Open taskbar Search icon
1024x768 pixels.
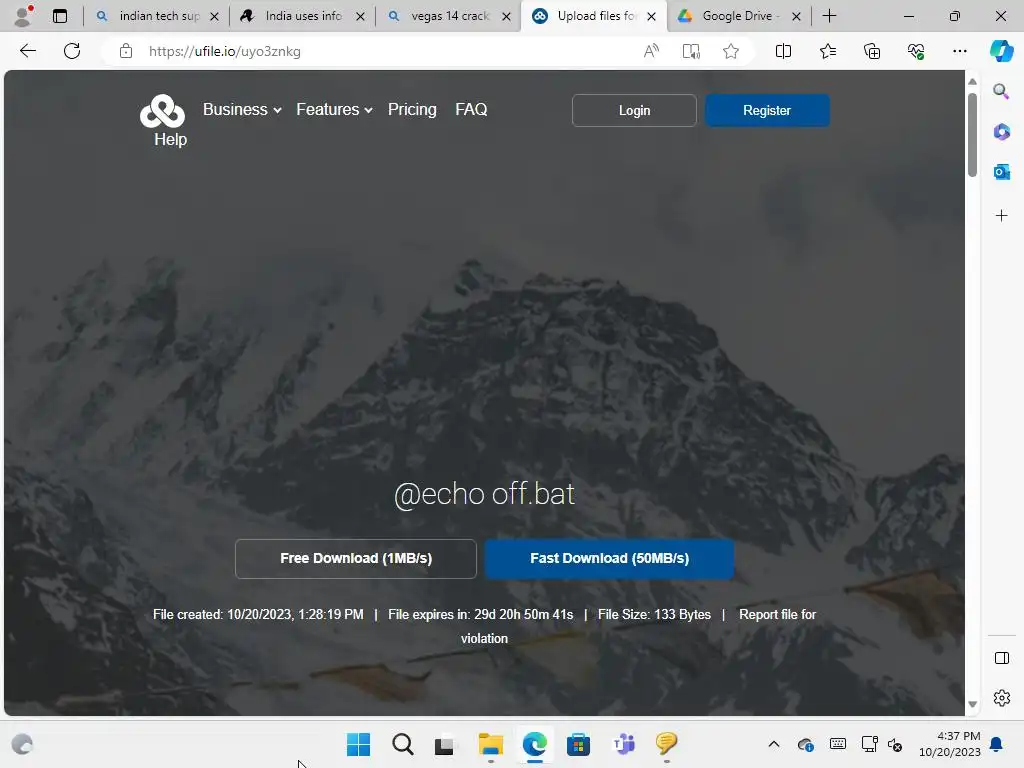coord(403,744)
